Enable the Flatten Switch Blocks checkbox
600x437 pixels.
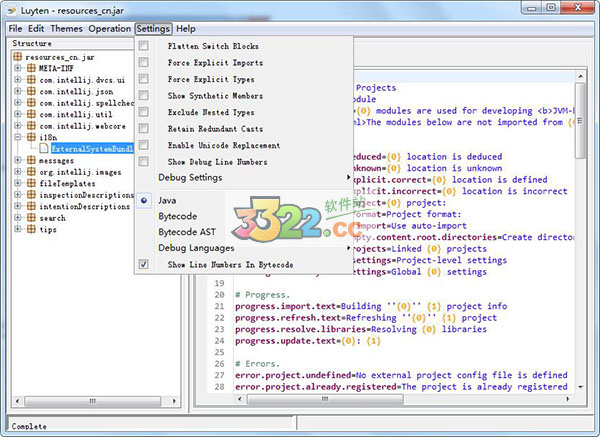click(144, 46)
